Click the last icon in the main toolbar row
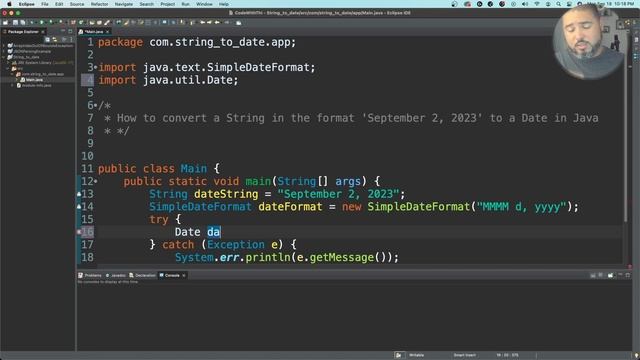 pos(238,23)
